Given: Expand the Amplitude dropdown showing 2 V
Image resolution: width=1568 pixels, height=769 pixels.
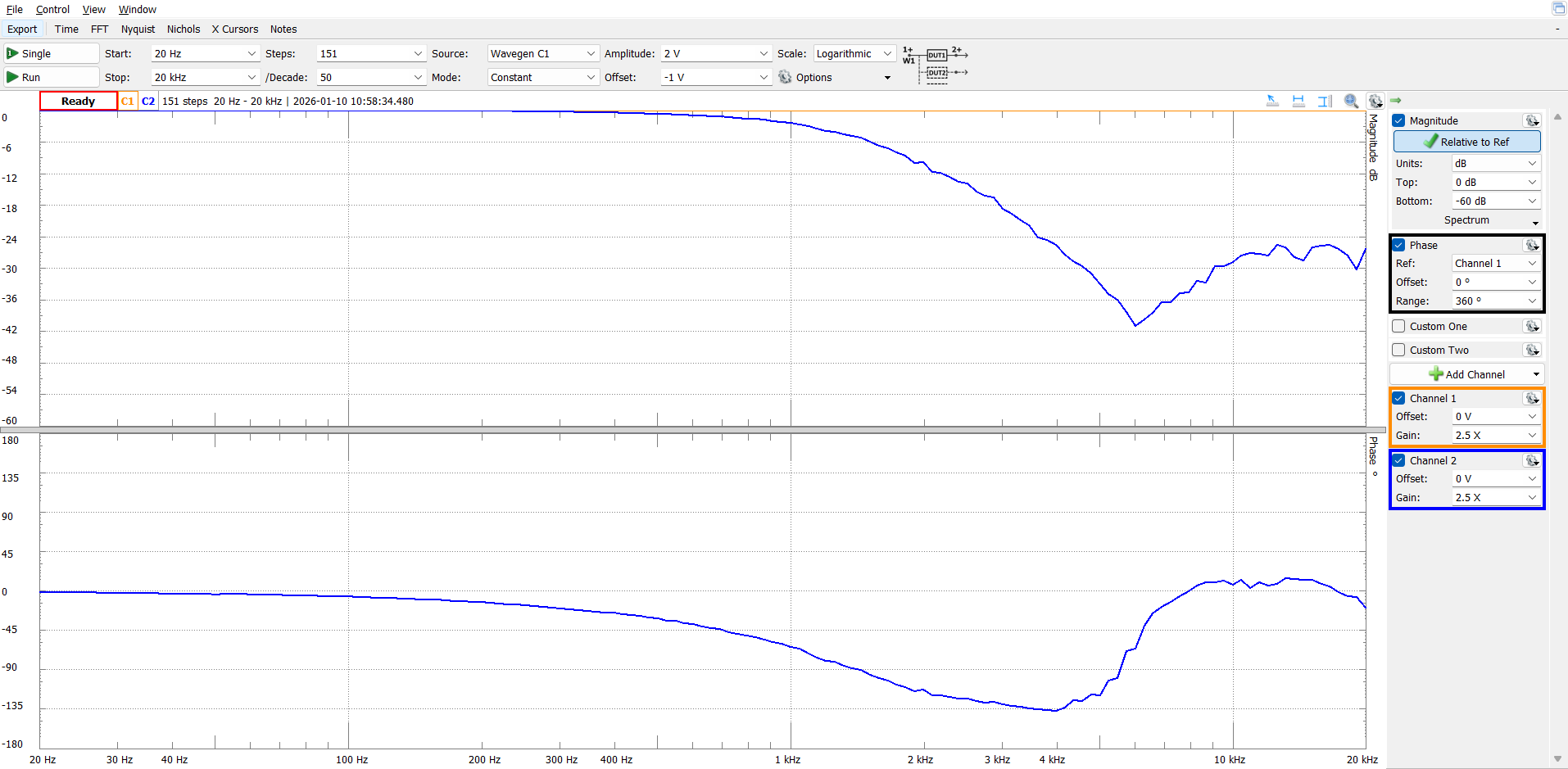Looking at the screenshot, I should pos(716,53).
